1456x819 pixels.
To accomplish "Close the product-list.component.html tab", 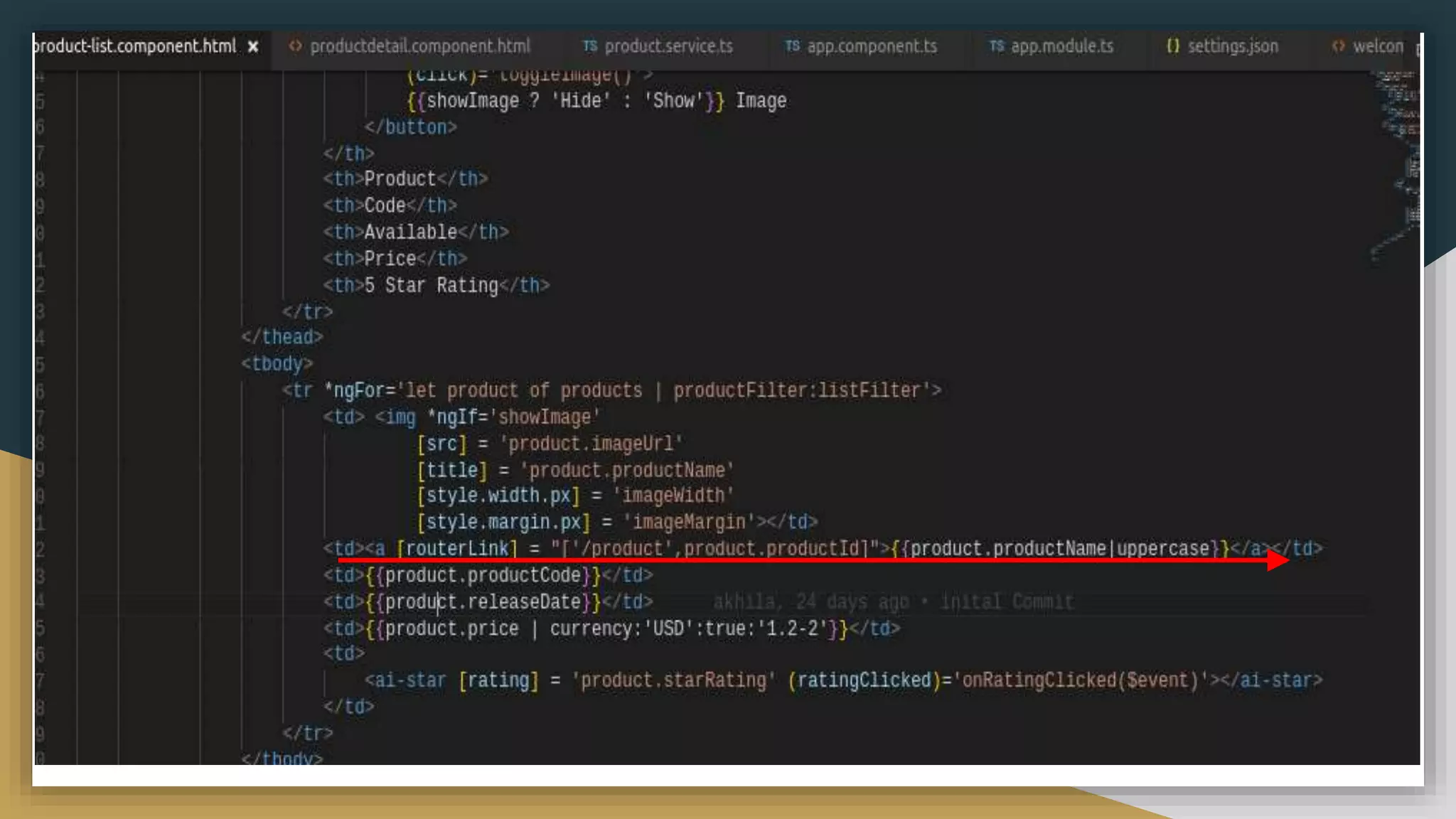I will [x=253, y=47].
